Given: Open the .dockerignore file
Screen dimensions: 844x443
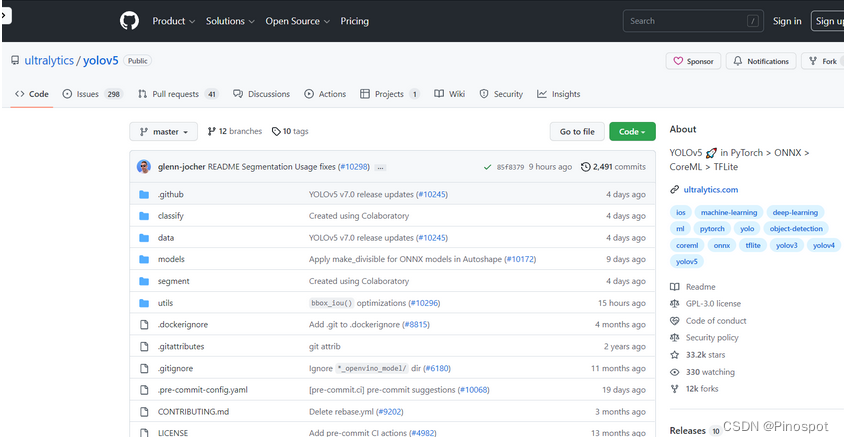Looking at the screenshot, I should (x=182, y=325).
